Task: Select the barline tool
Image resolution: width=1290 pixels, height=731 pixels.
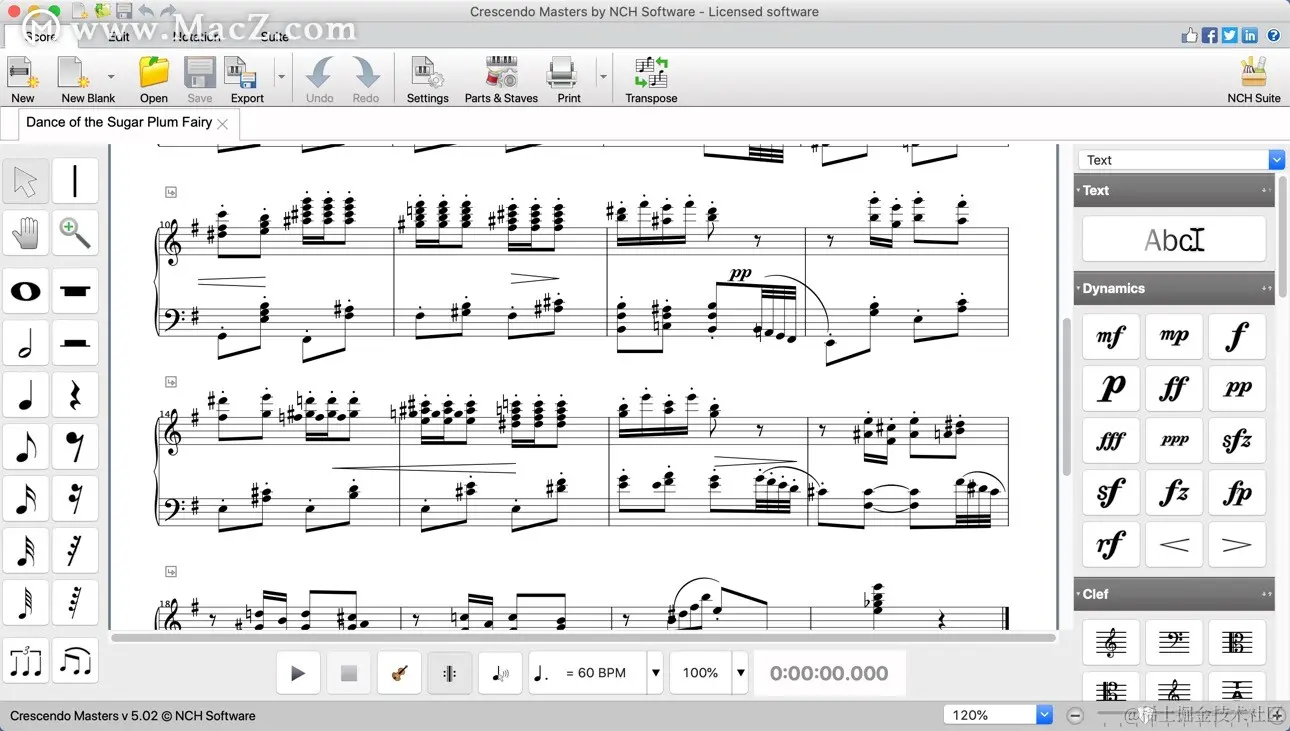Action: click(75, 182)
